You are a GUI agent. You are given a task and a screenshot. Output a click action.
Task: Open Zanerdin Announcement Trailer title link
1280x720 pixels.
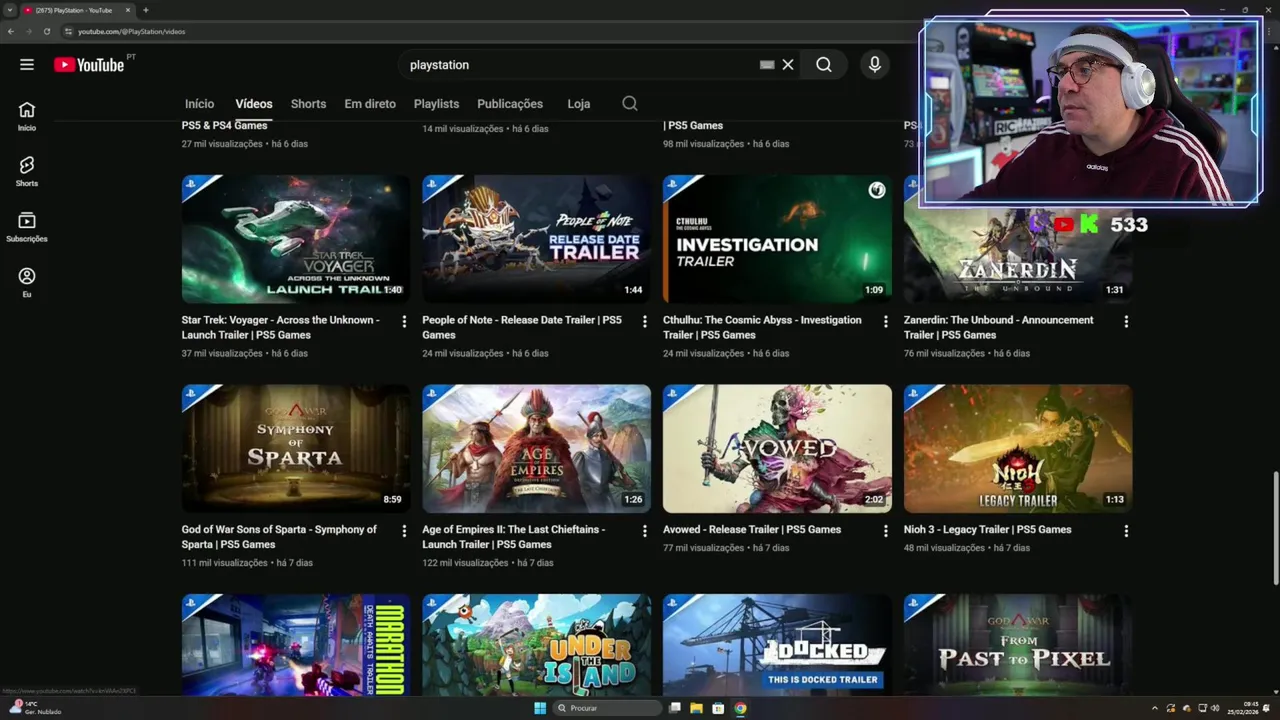(998, 327)
